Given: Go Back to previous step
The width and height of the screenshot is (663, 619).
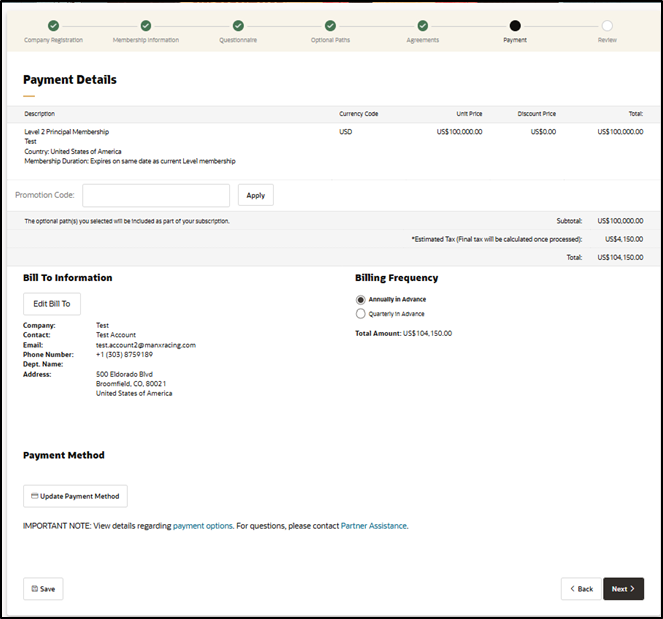Looking at the screenshot, I should tap(581, 589).
